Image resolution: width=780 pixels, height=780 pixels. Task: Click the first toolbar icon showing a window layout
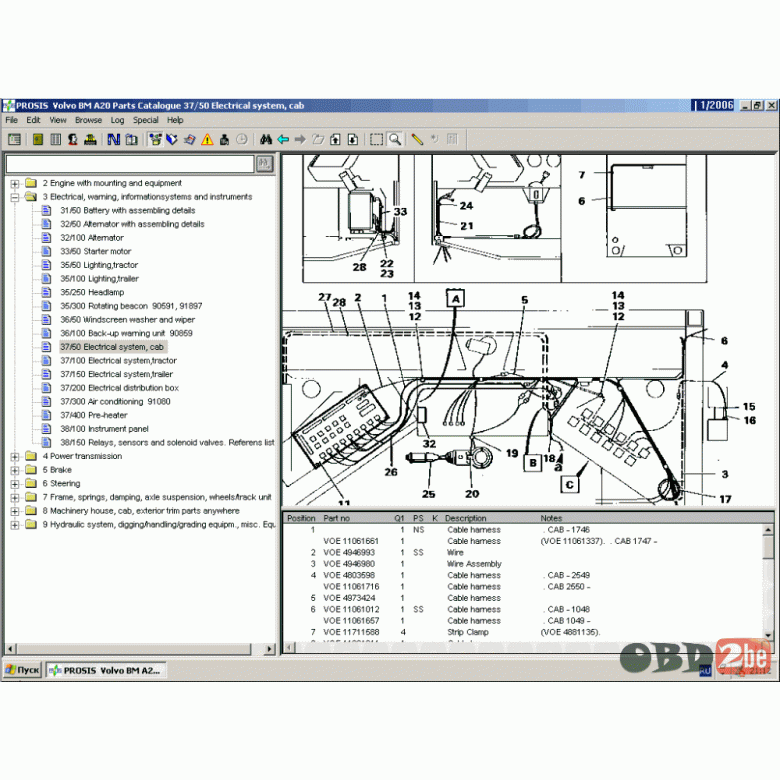[x=14, y=139]
